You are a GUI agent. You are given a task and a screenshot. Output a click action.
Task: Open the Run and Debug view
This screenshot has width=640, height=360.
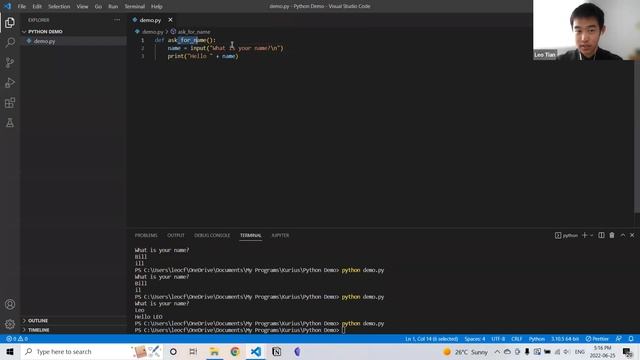(10, 82)
